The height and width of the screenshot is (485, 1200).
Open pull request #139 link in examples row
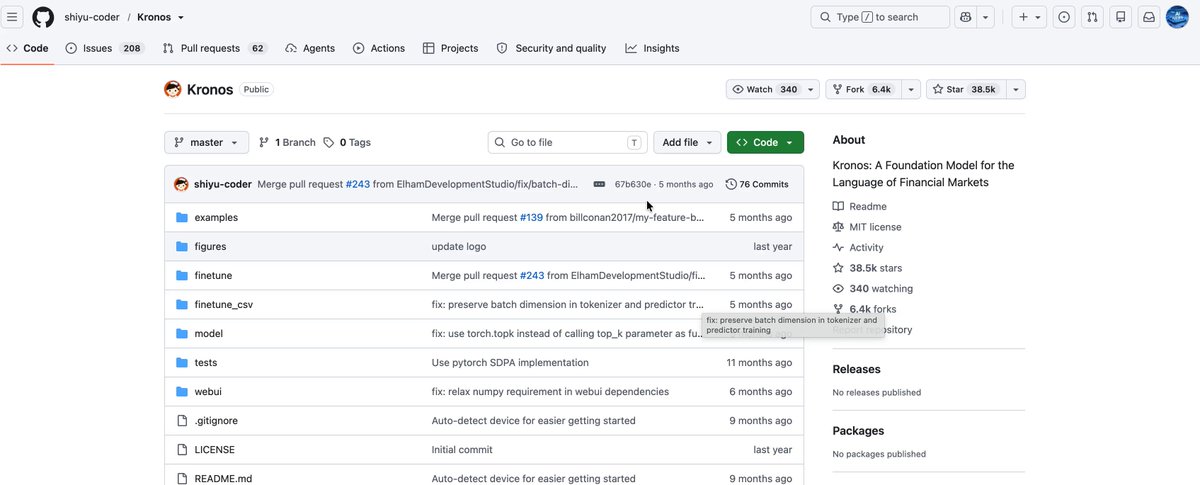pyautogui.click(x=530, y=217)
